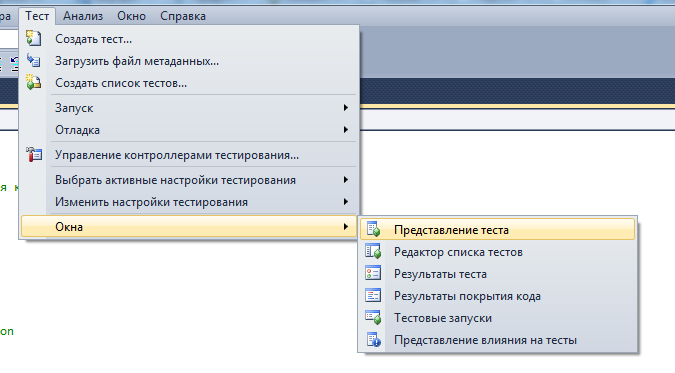Open Представление теста window
675x373 pixels.
click(x=497, y=230)
